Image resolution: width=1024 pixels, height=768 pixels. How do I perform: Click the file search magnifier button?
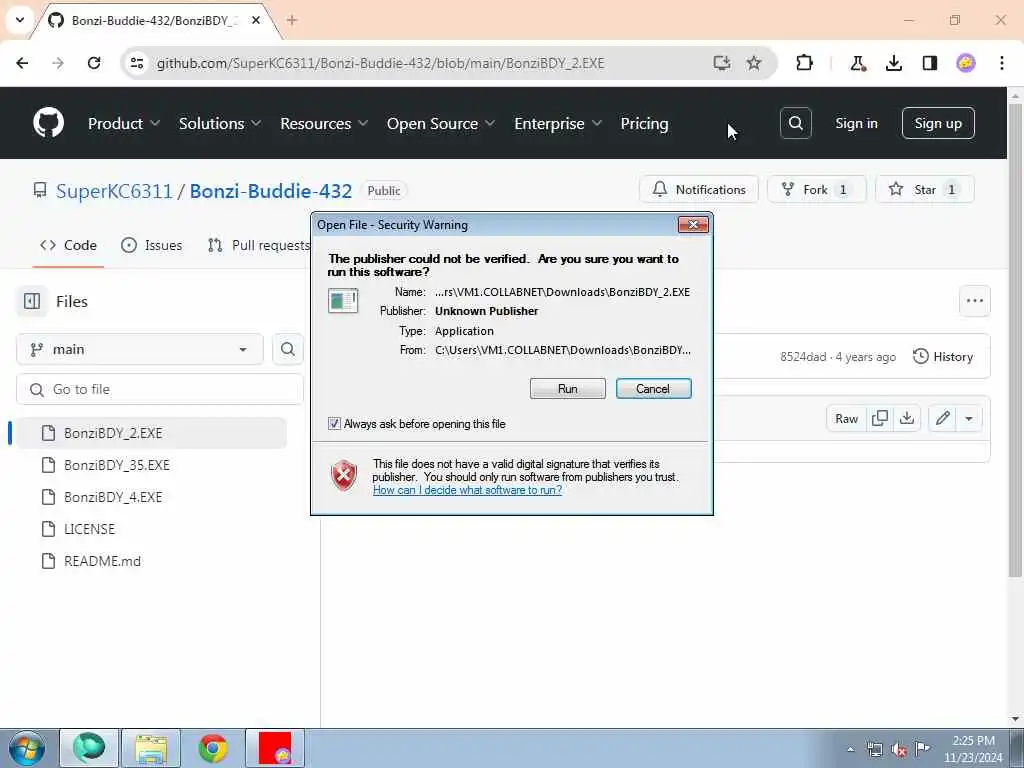click(x=287, y=349)
